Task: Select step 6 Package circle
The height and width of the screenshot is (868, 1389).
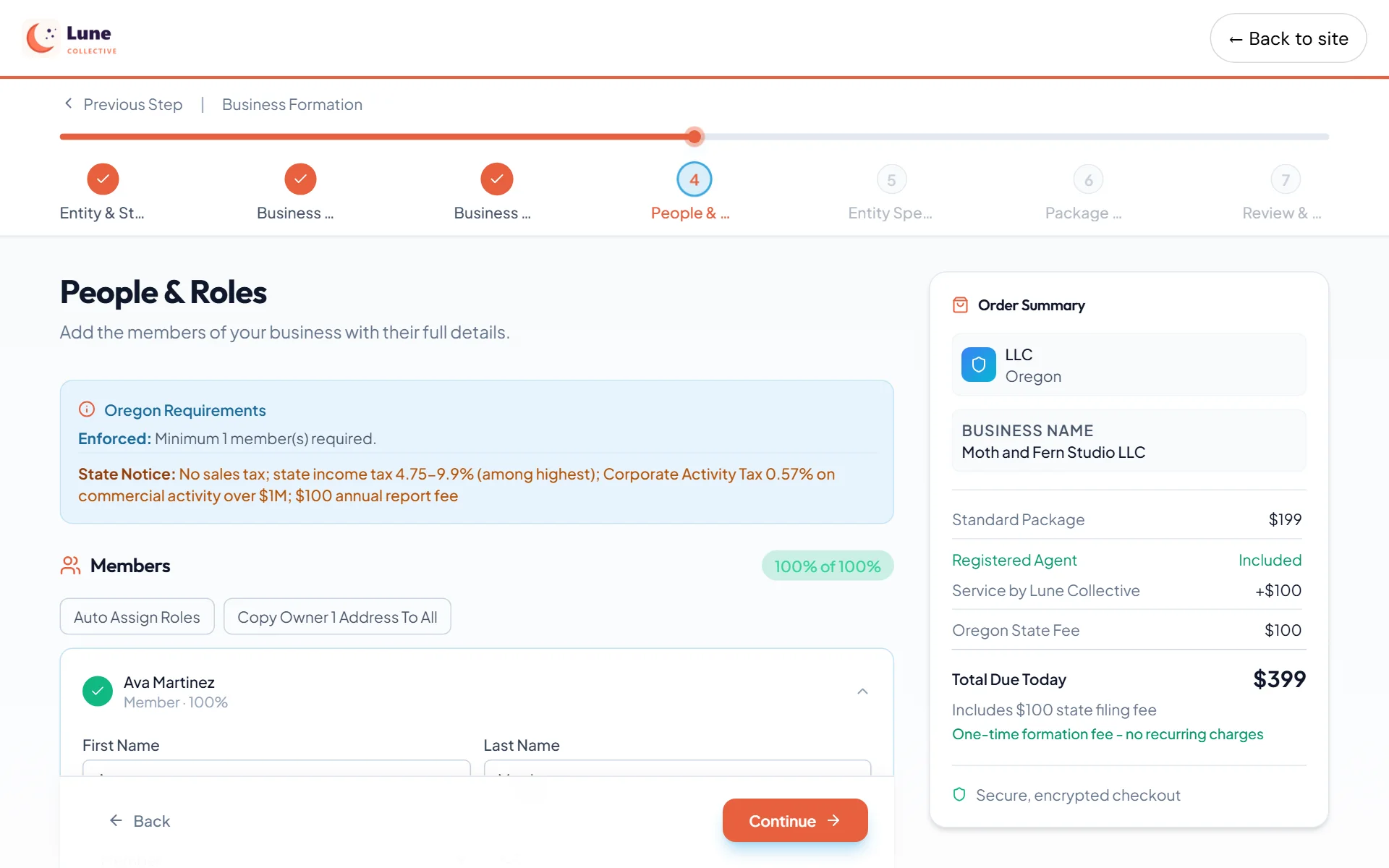Action: point(1089,179)
